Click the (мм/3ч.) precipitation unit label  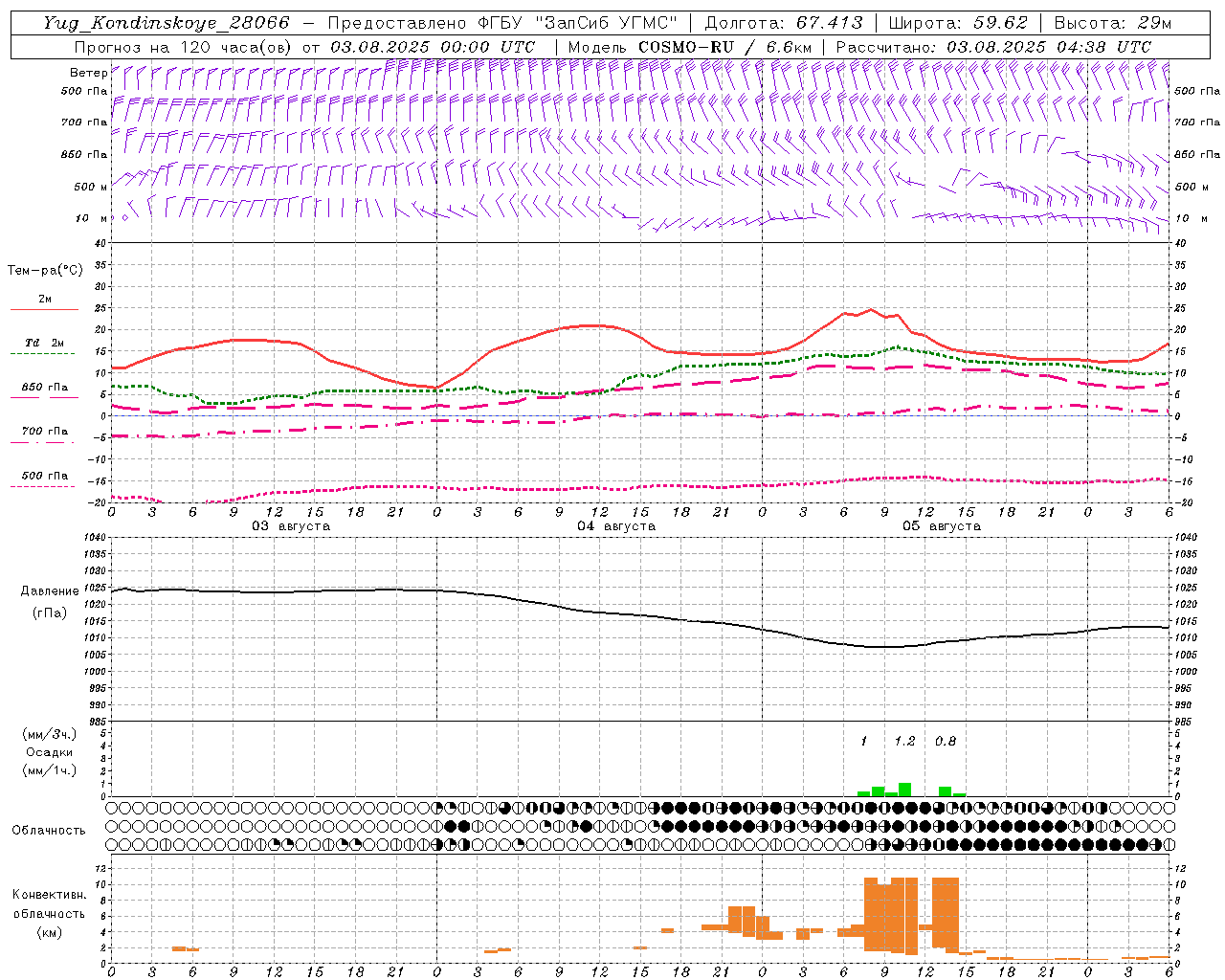pyautogui.click(x=50, y=735)
